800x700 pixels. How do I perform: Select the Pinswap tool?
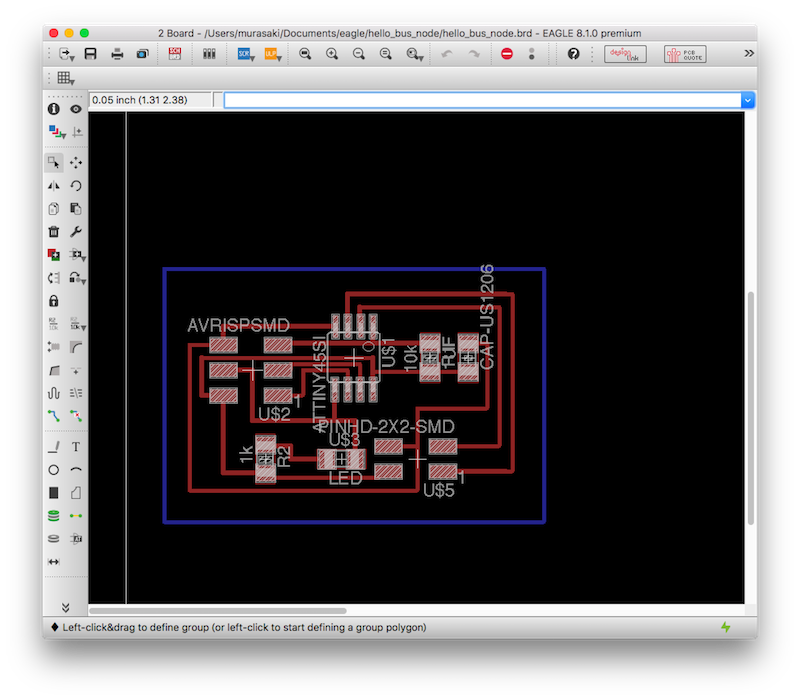(54, 278)
